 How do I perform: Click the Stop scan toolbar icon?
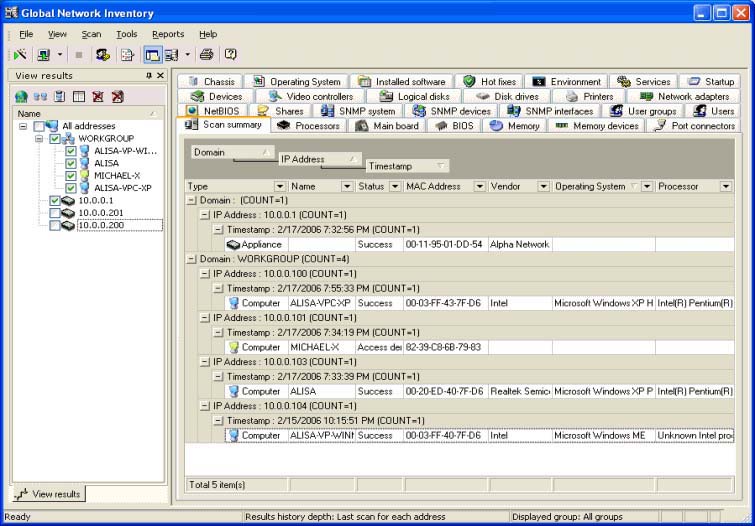pyautogui.click(x=79, y=54)
